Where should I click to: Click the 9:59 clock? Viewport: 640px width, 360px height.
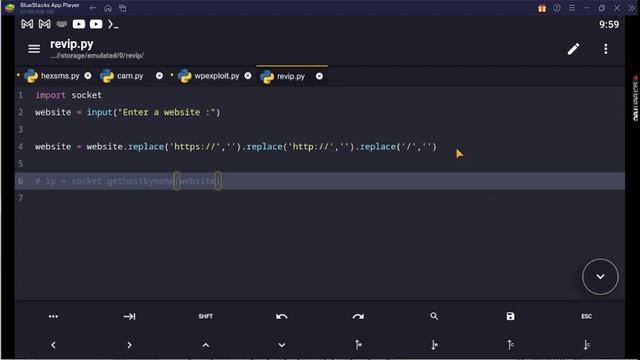click(609, 24)
